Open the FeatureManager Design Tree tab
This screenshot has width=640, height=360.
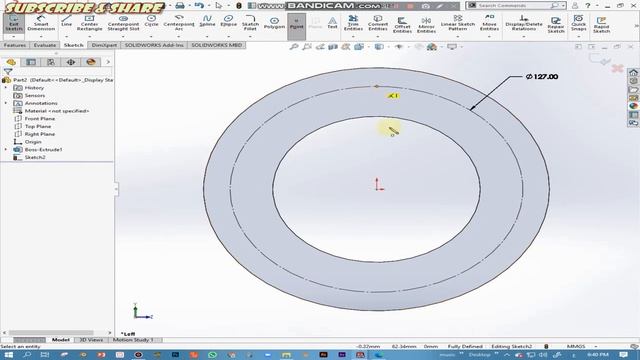11,62
